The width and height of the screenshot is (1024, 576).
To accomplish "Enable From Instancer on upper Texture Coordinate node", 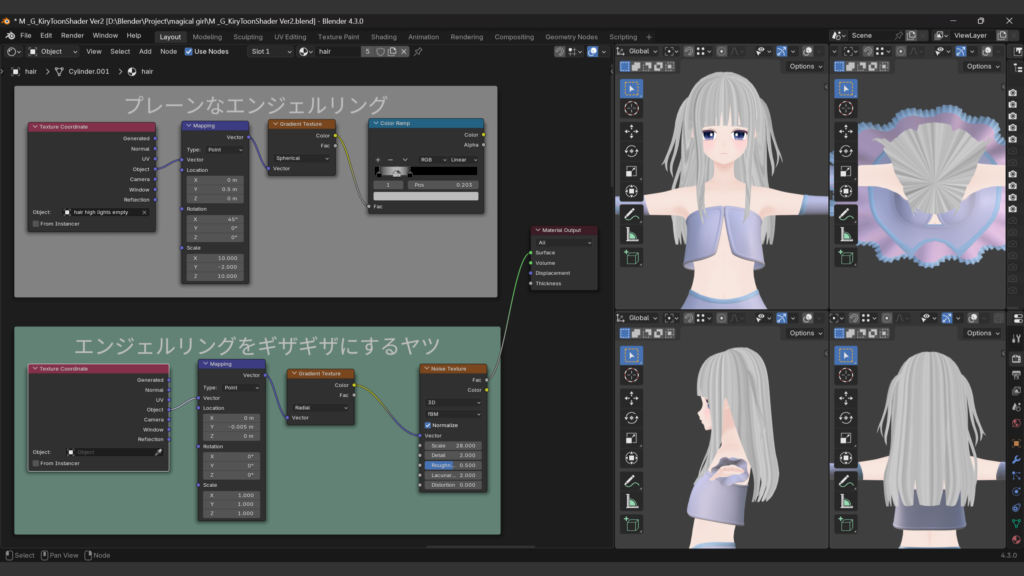I will pyautogui.click(x=37, y=224).
